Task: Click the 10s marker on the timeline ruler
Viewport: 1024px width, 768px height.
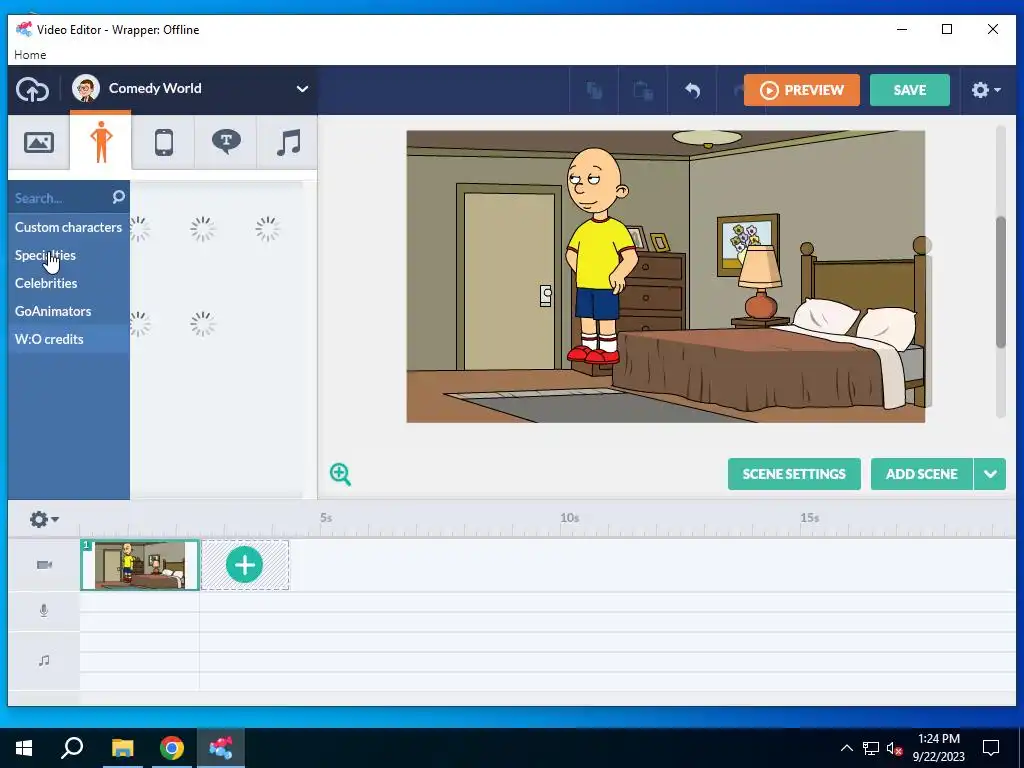Action: click(x=569, y=518)
